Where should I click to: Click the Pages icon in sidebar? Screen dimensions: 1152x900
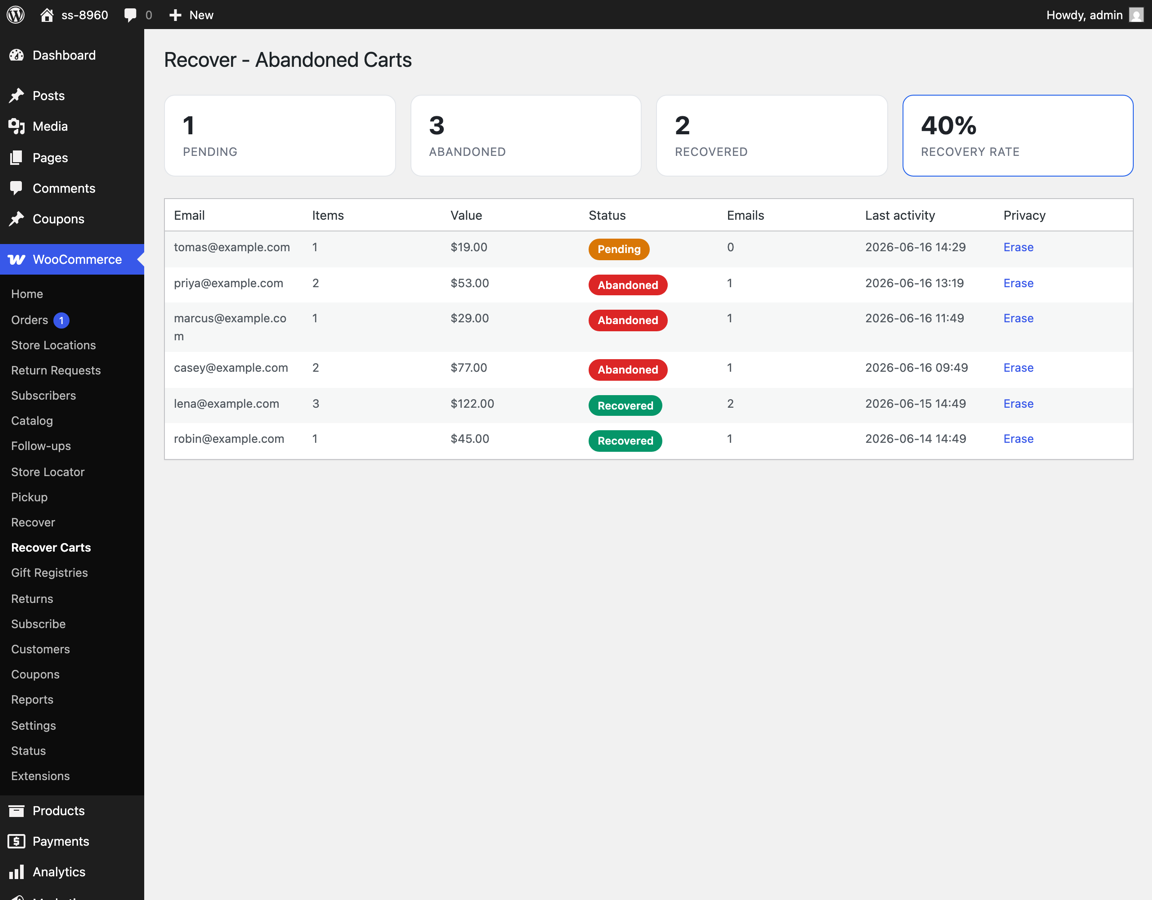click(x=16, y=157)
